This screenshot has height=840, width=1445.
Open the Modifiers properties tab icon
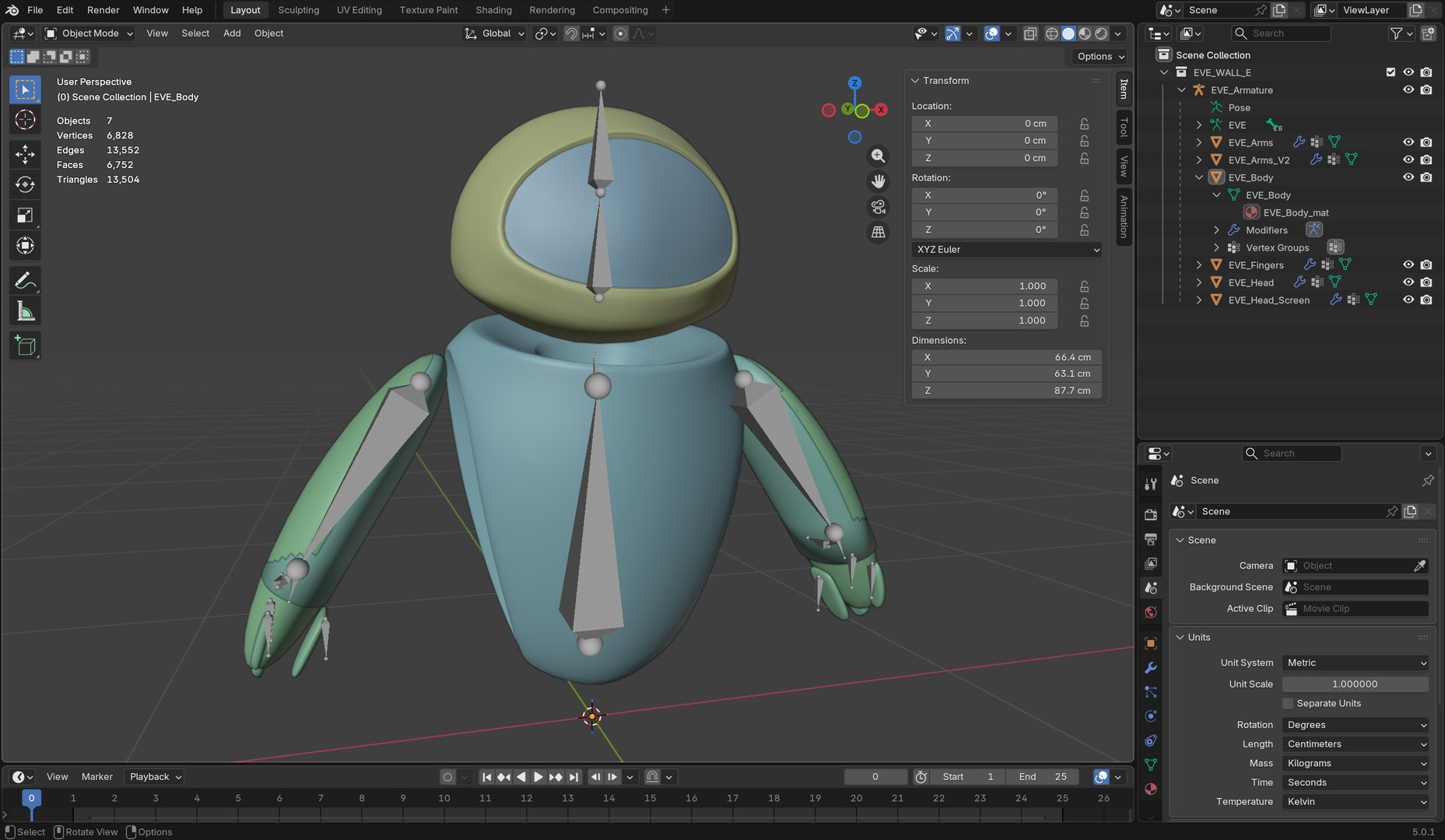coord(1151,667)
